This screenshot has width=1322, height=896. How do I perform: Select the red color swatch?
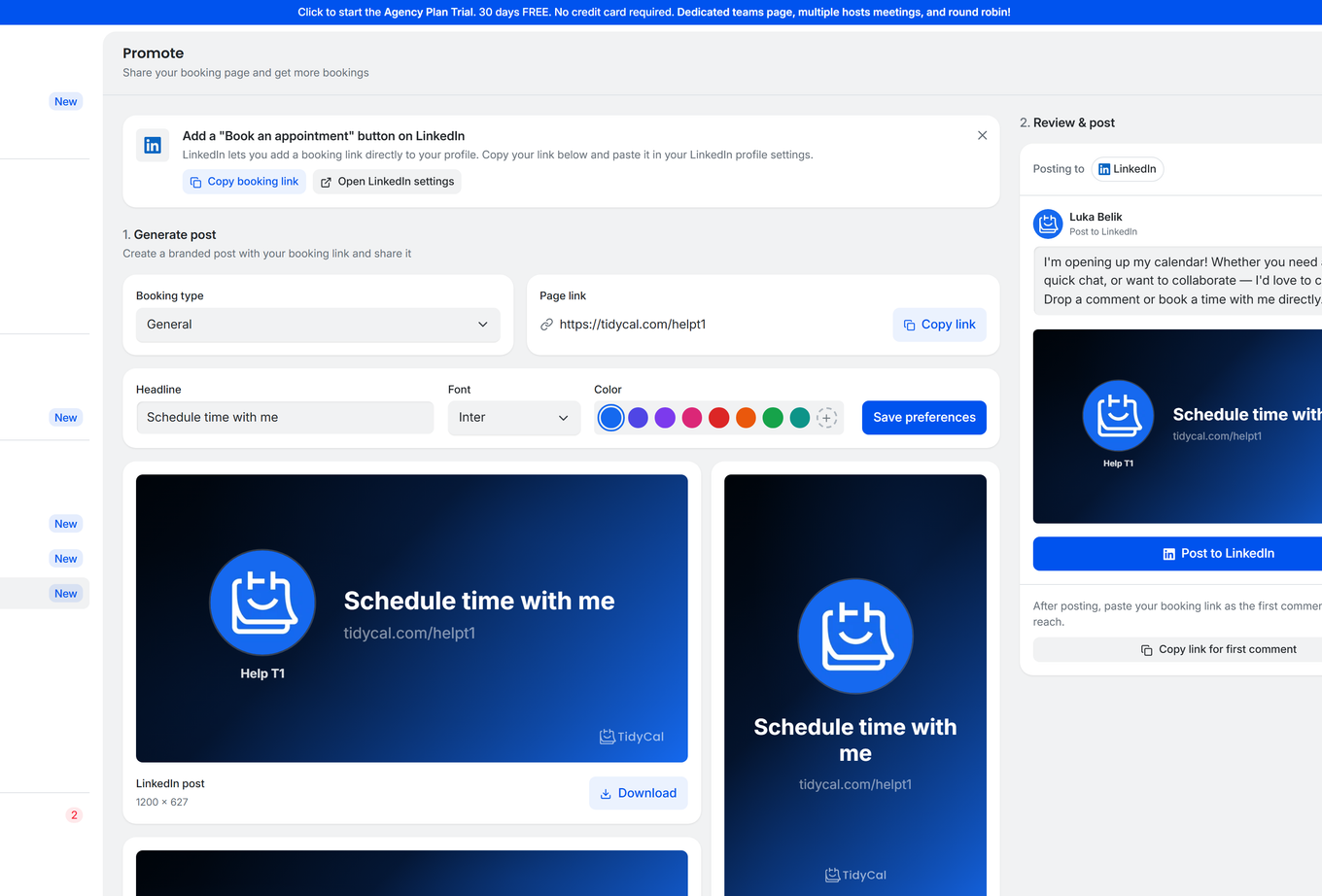718,418
